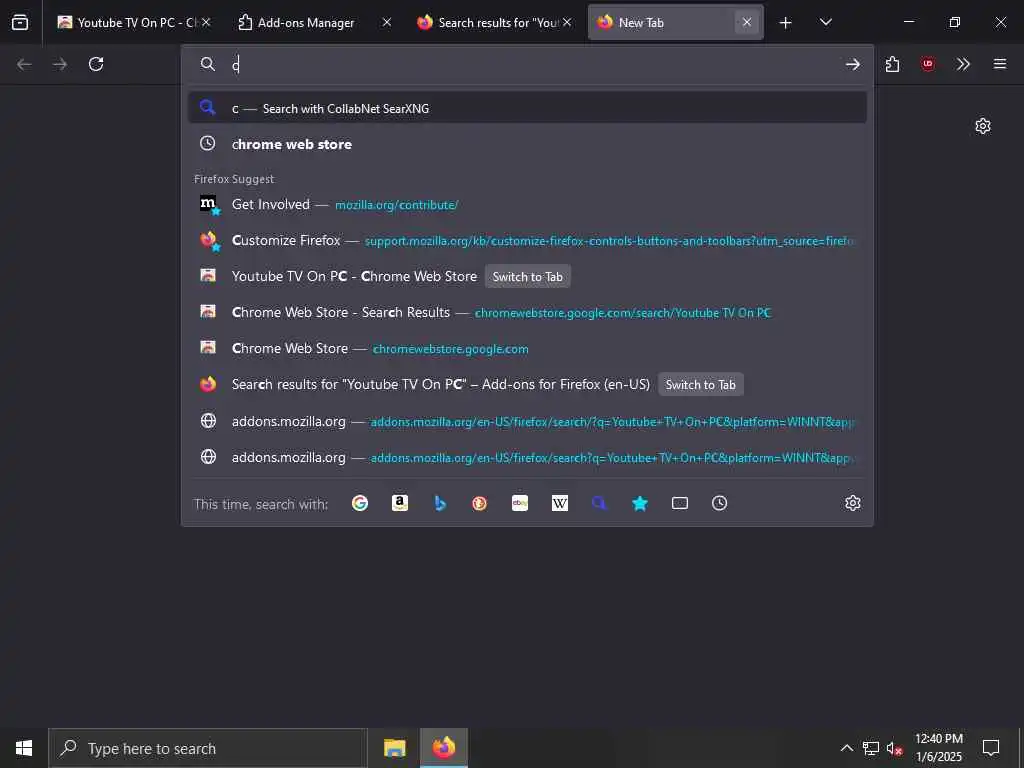Click Firefox icon in taskbar
The width and height of the screenshot is (1024, 768).
point(443,748)
